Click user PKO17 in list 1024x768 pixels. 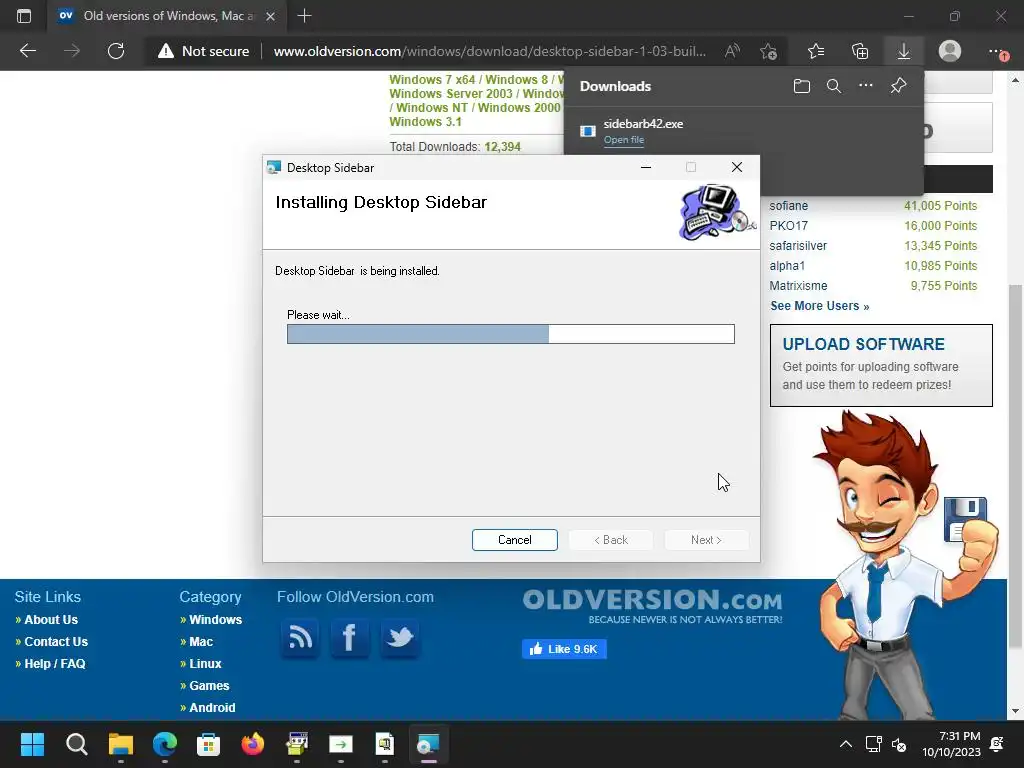pyautogui.click(x=788, y=226)
